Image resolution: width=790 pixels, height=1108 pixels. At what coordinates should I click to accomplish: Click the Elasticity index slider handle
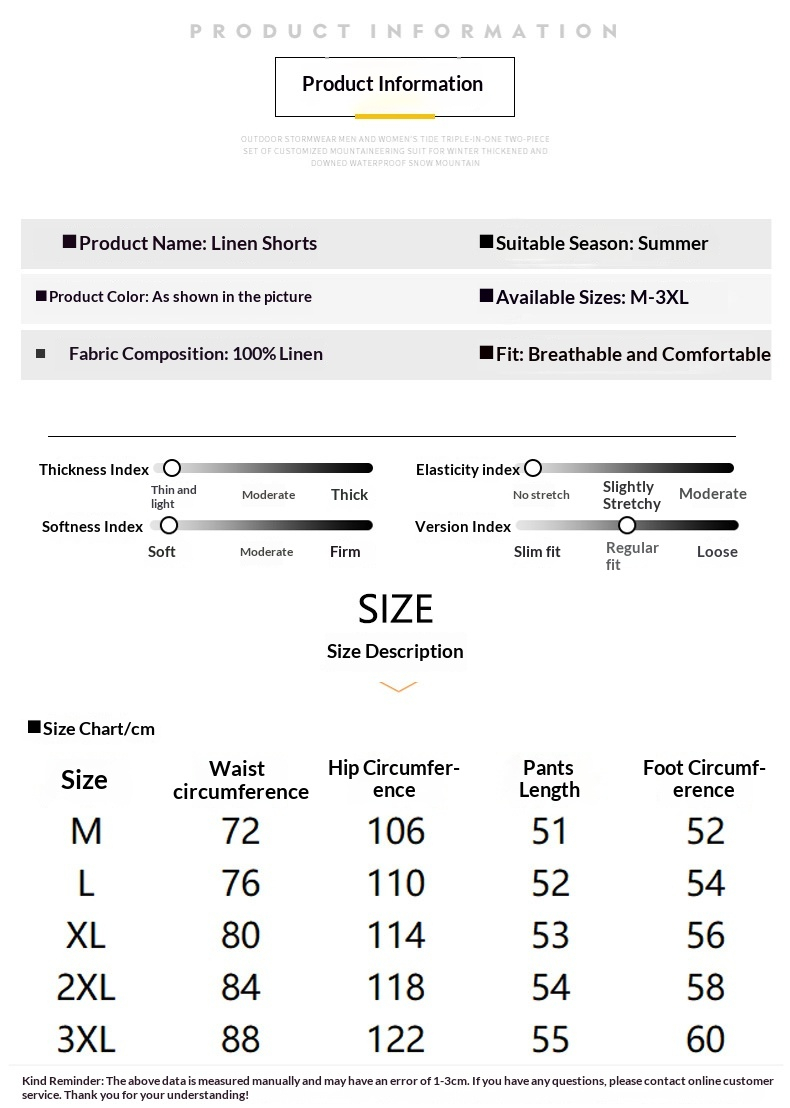pos(532,468)
